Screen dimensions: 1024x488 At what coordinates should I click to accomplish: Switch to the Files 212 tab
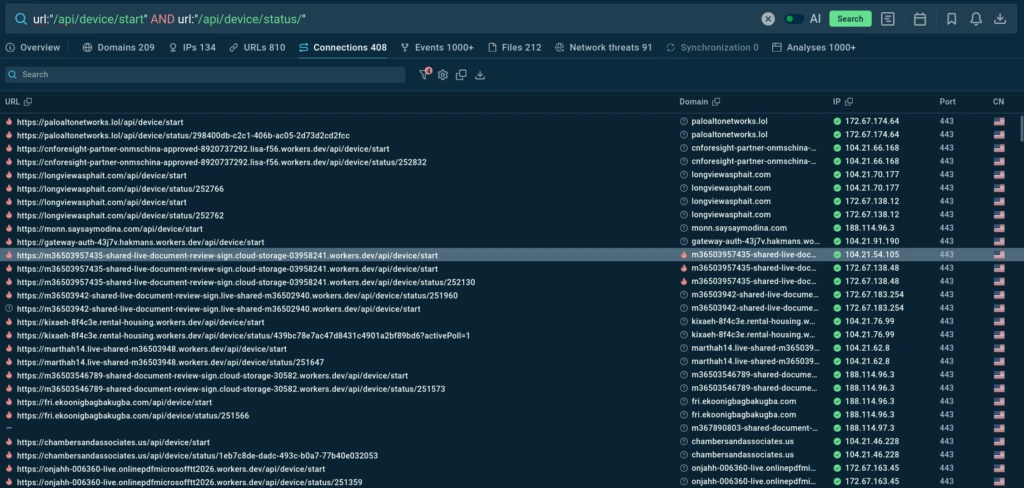515,48
